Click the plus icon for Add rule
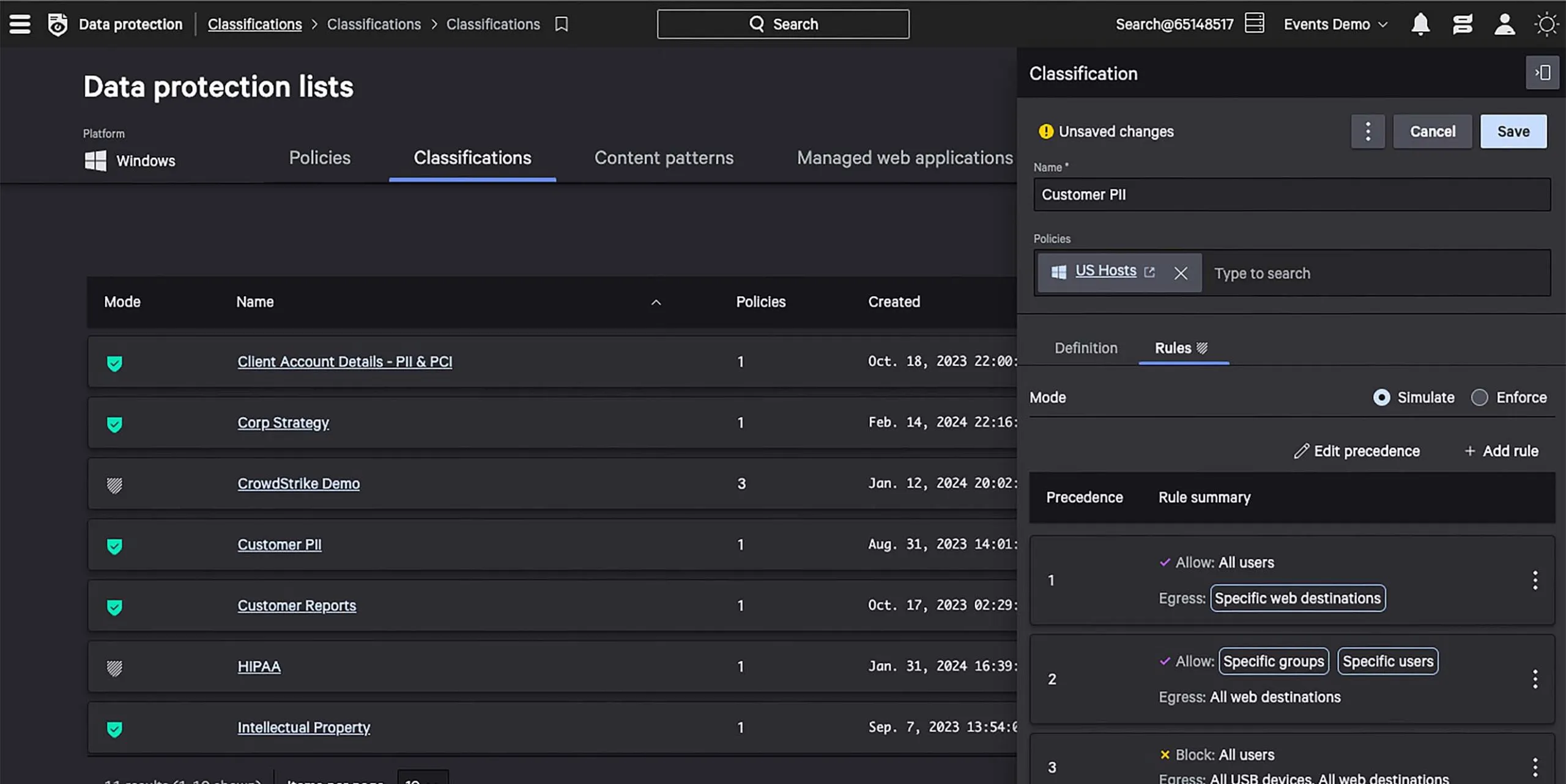The width and height of the screenshot is (1566, 784). (x=1469, y=451)
